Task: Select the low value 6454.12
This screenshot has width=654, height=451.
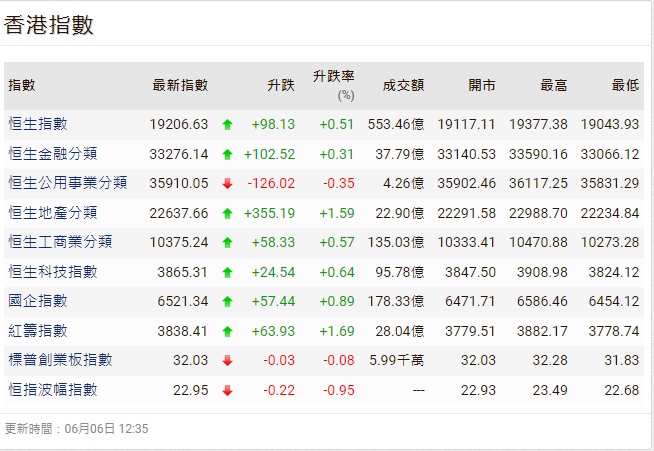Action: [614, 301]
